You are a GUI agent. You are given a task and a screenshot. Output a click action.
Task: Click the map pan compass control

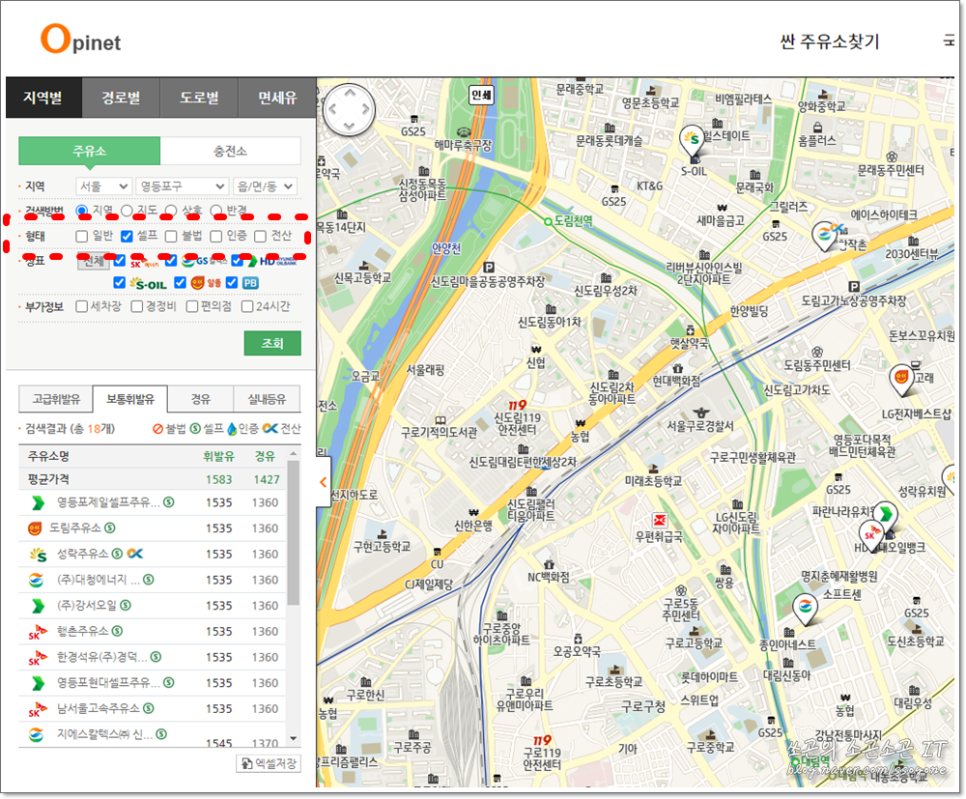point(349,110)
